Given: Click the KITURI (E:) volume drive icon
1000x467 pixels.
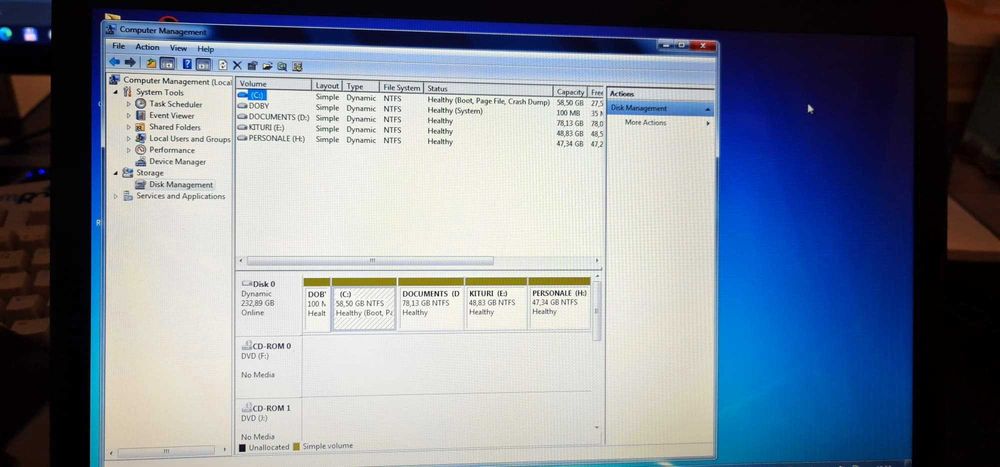Looking at the screenshot, I should [x=242, y=127].
